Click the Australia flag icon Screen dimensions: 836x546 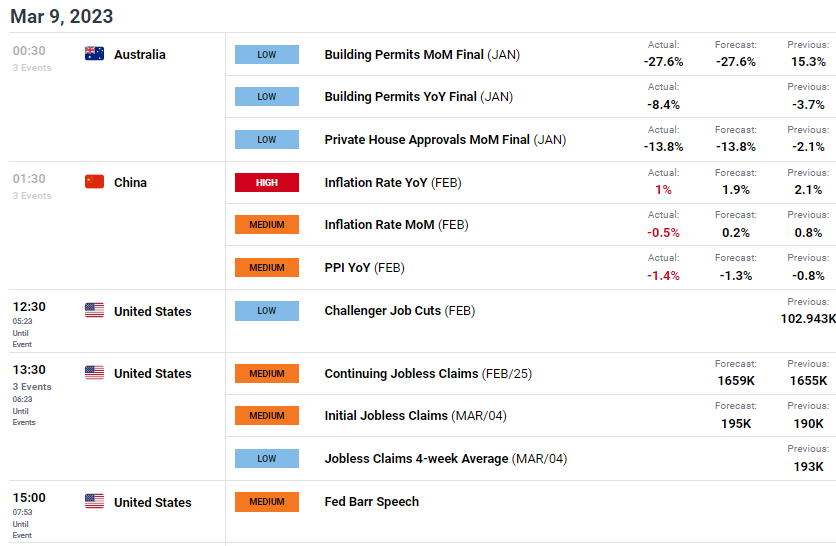pyautogui.click(x=95, y=54)
